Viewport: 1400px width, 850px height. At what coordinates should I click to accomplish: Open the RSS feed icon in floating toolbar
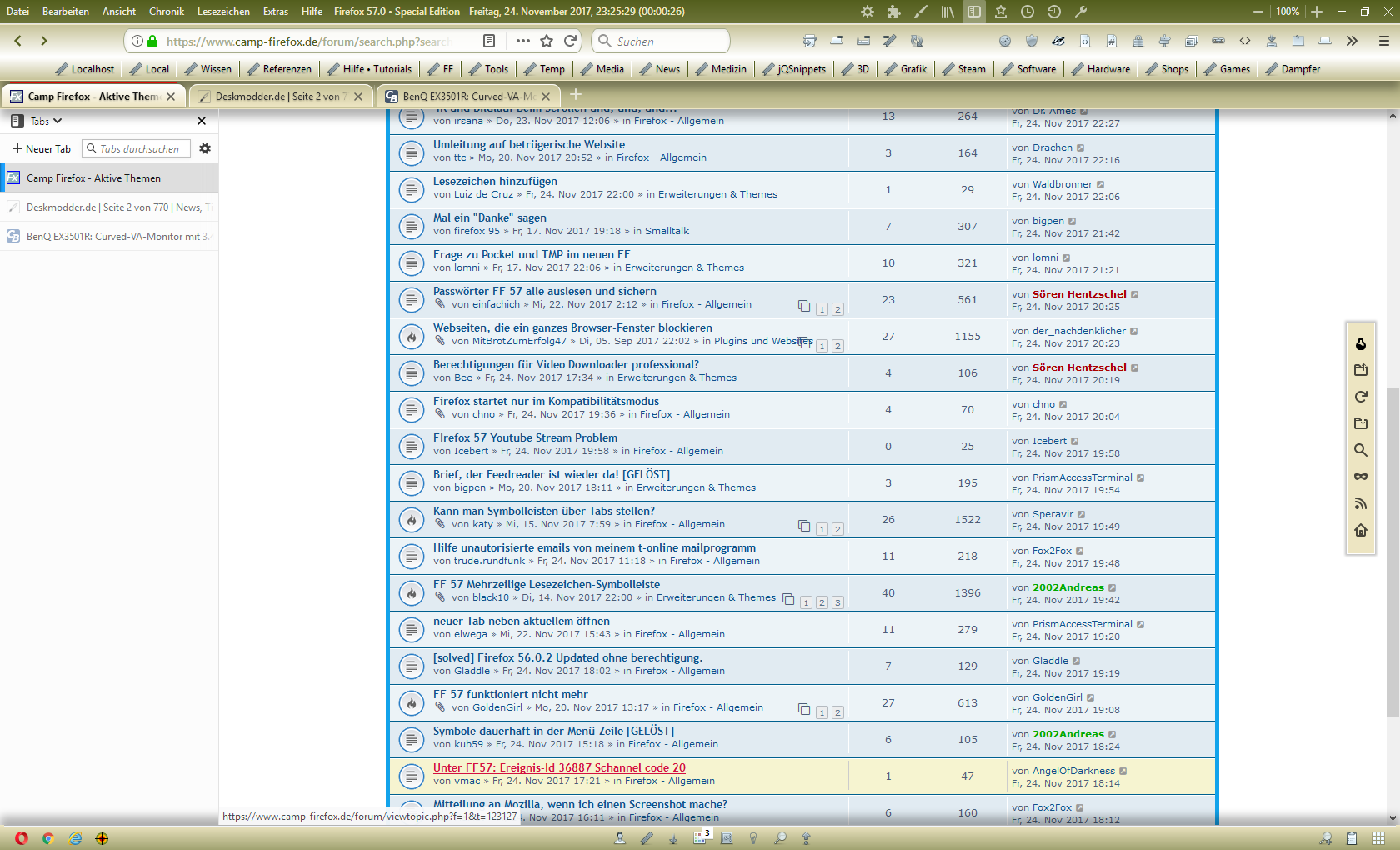1360,503
